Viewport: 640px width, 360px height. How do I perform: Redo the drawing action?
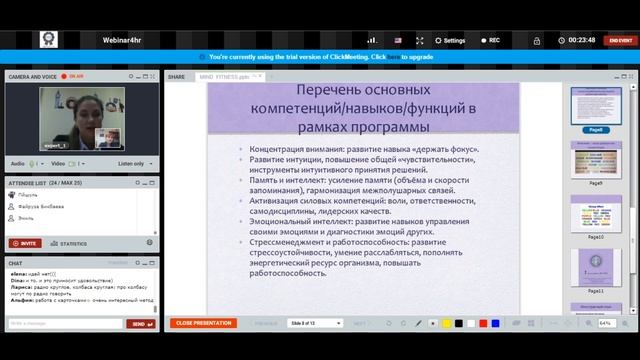point(404,323)
